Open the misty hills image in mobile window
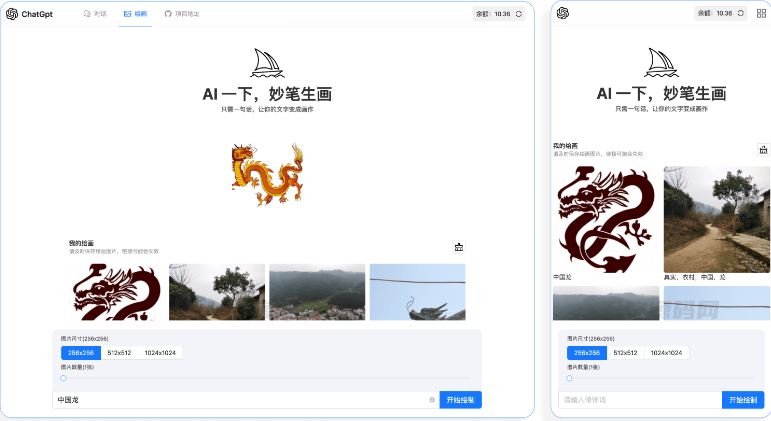Viewport: 771px width, 421px height. pyautogui.click(x=606, y=303)
